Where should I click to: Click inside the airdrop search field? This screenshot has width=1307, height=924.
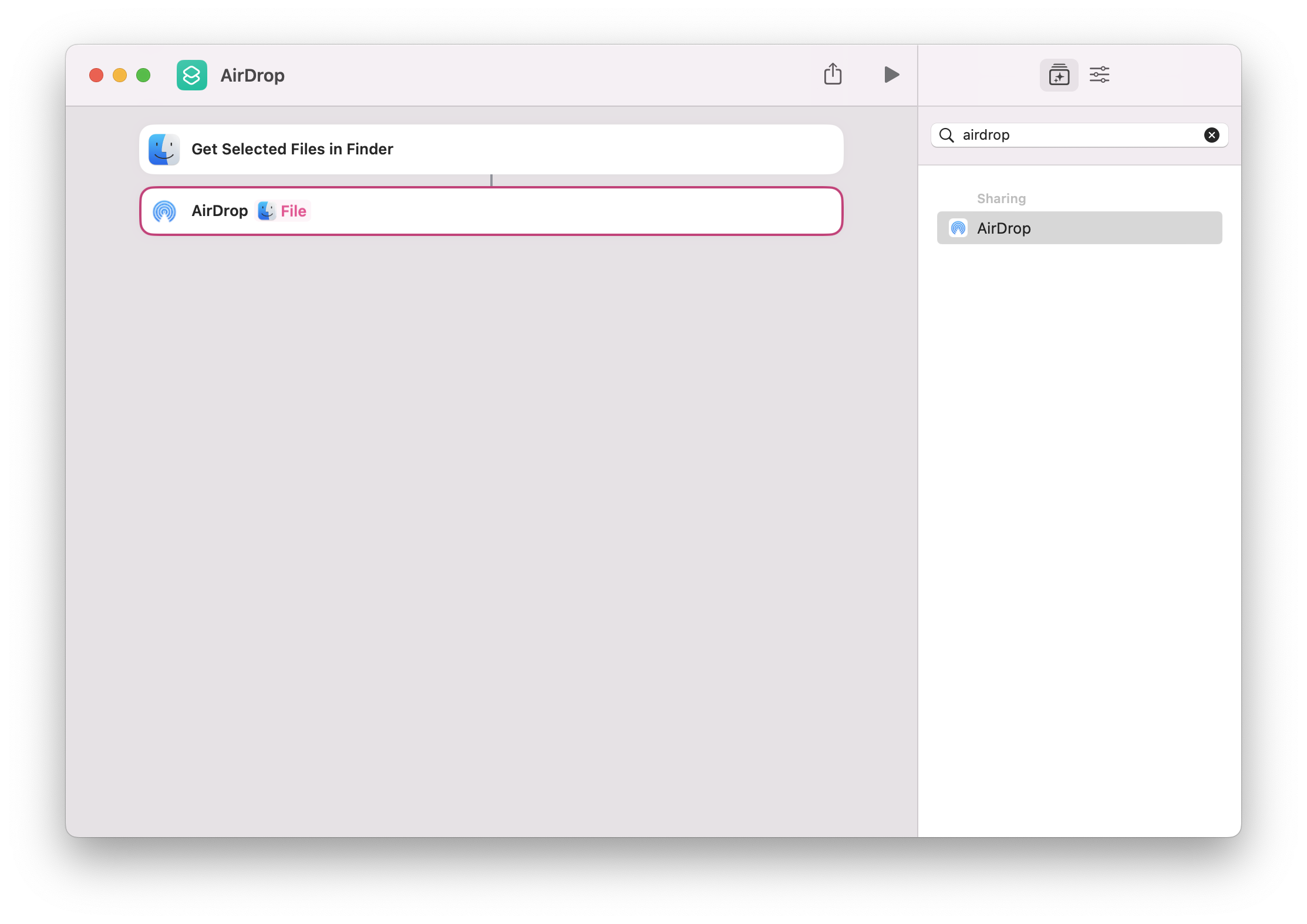tap(1079, 135)
